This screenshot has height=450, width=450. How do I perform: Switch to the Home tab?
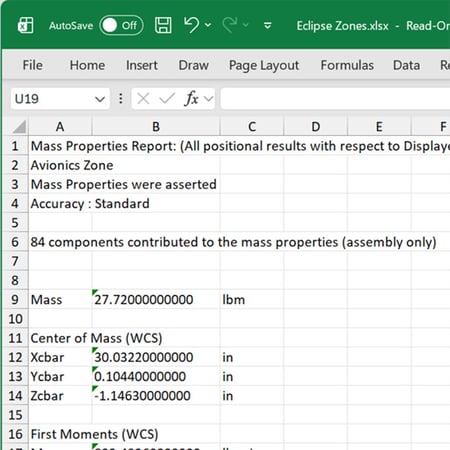87,65
